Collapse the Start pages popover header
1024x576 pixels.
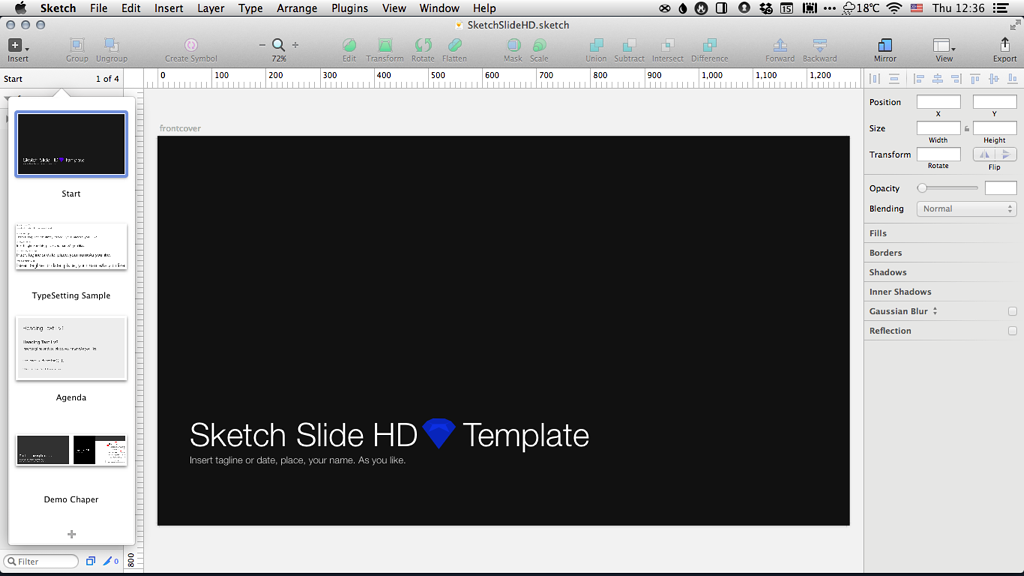click(x=62, y=79)
